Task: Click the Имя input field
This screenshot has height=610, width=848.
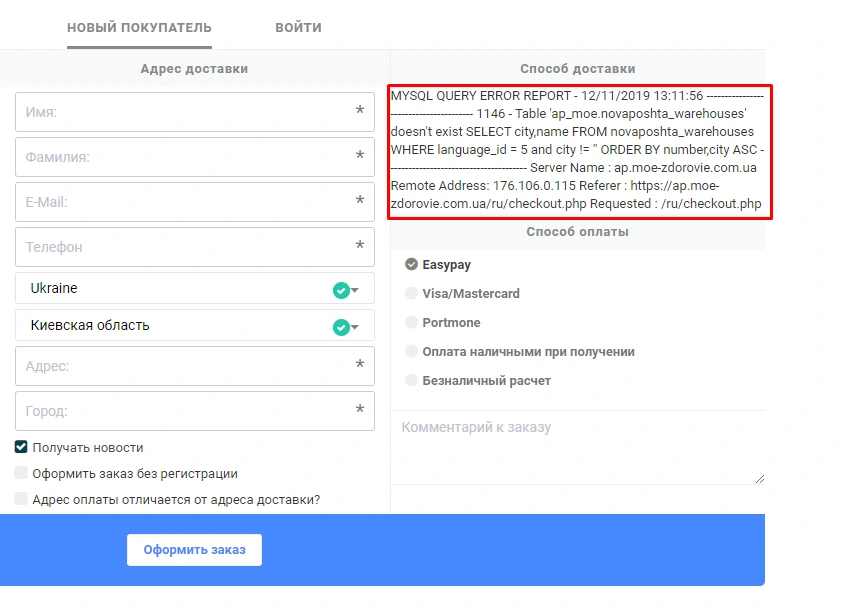Action: click(185, 112)
